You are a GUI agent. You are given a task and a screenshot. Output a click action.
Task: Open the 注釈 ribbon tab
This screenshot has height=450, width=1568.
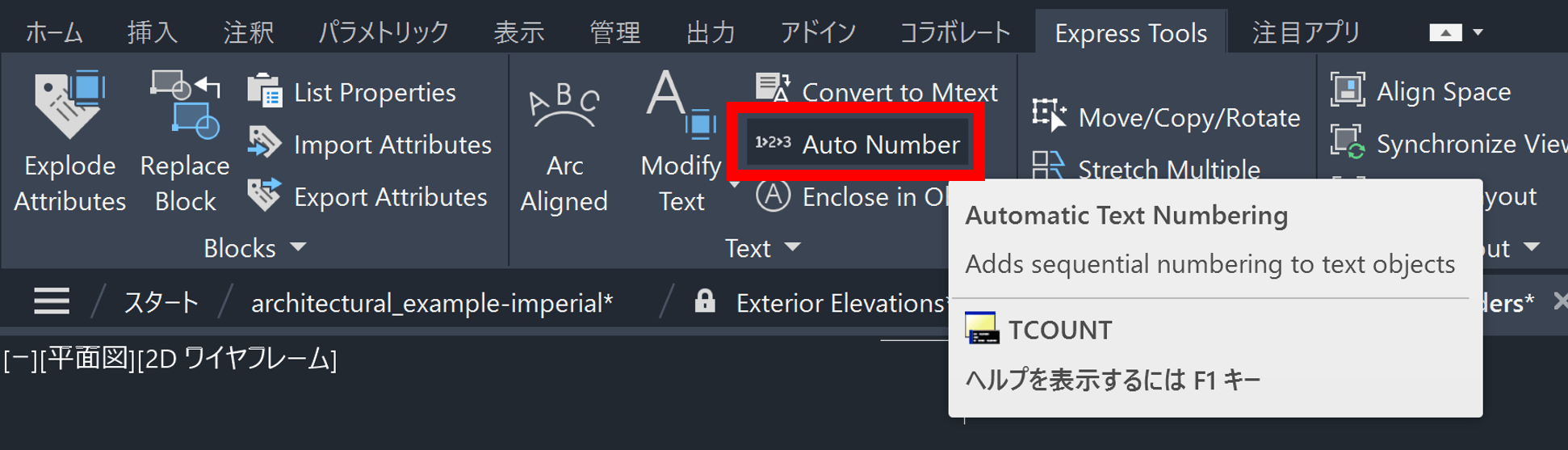coord(249,32)
